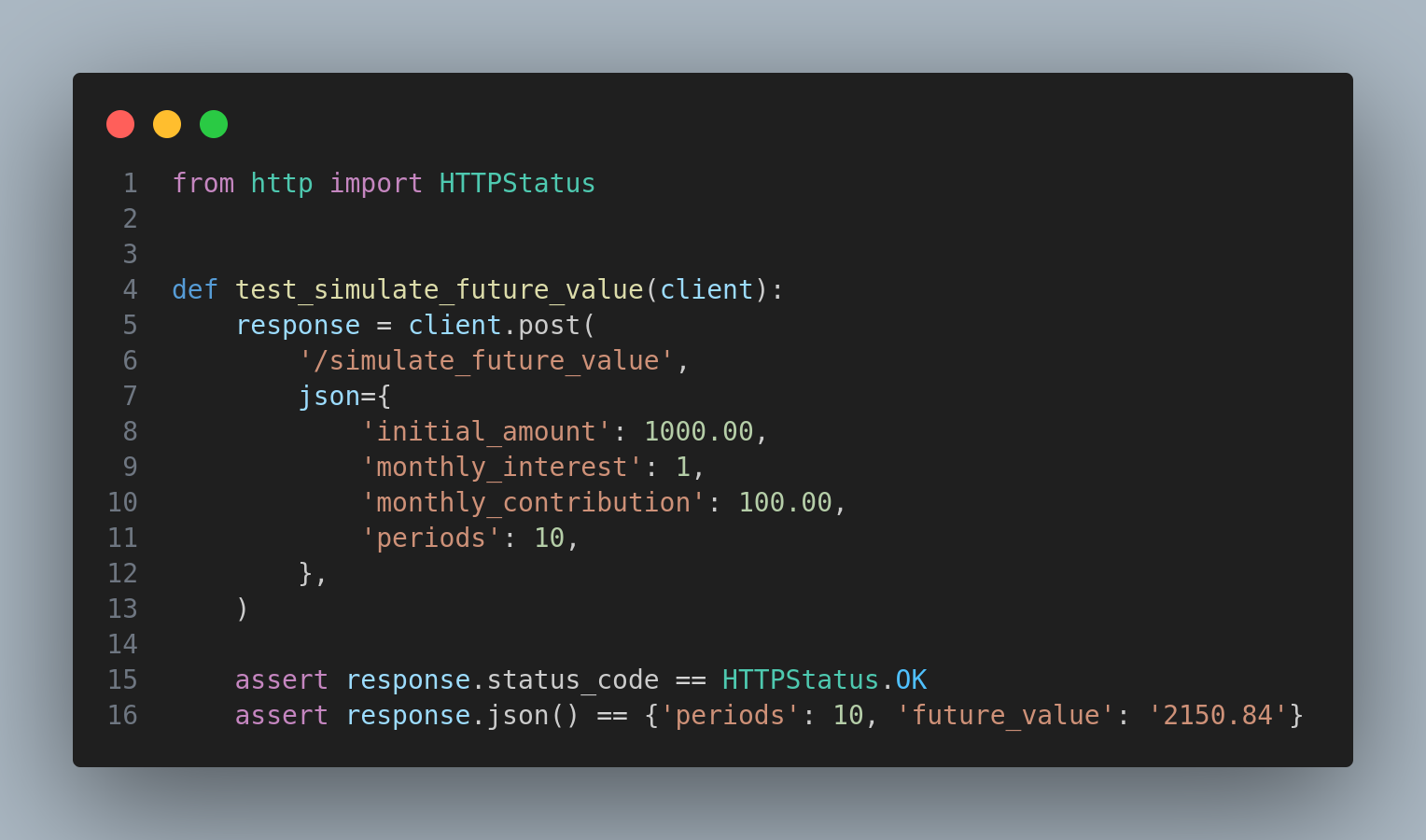Click the 'json' keyword argument

click(x=329, y=396)
